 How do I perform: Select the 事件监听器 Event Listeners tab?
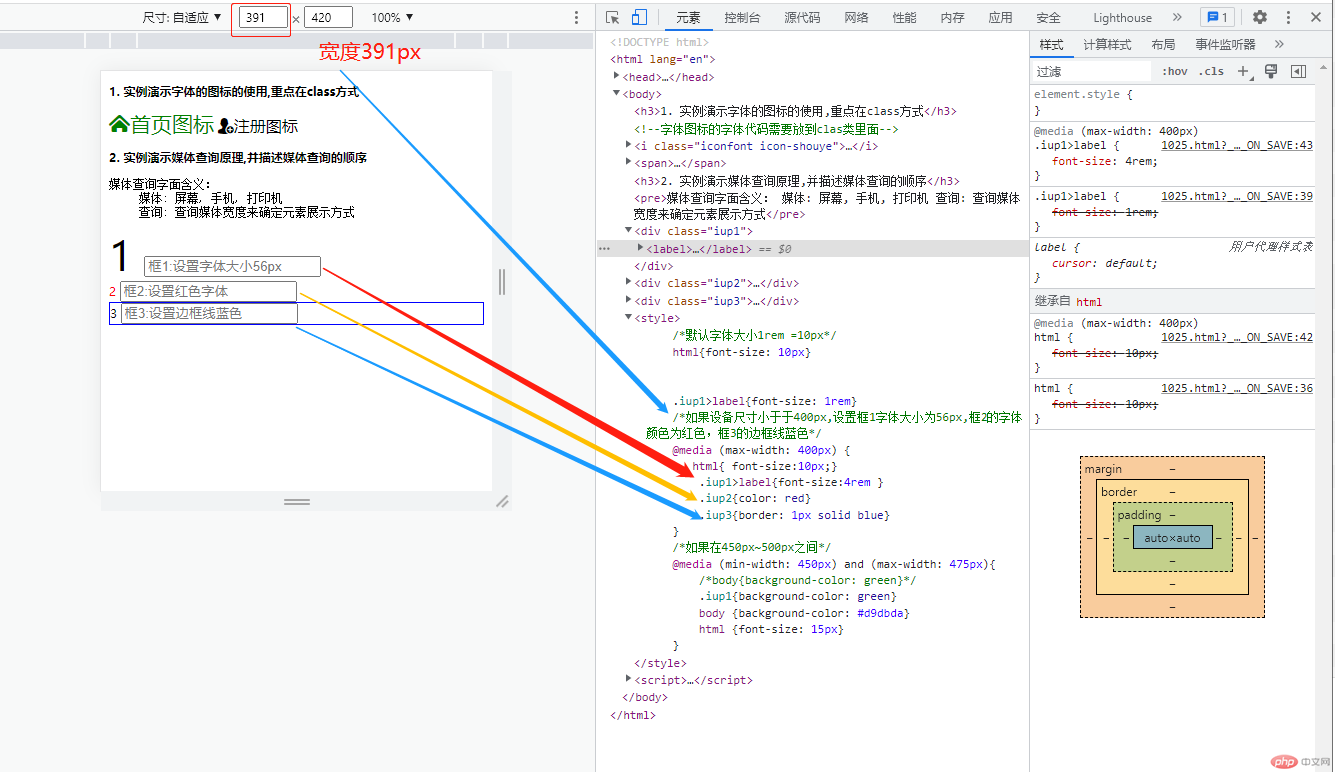pos(1225,44)
